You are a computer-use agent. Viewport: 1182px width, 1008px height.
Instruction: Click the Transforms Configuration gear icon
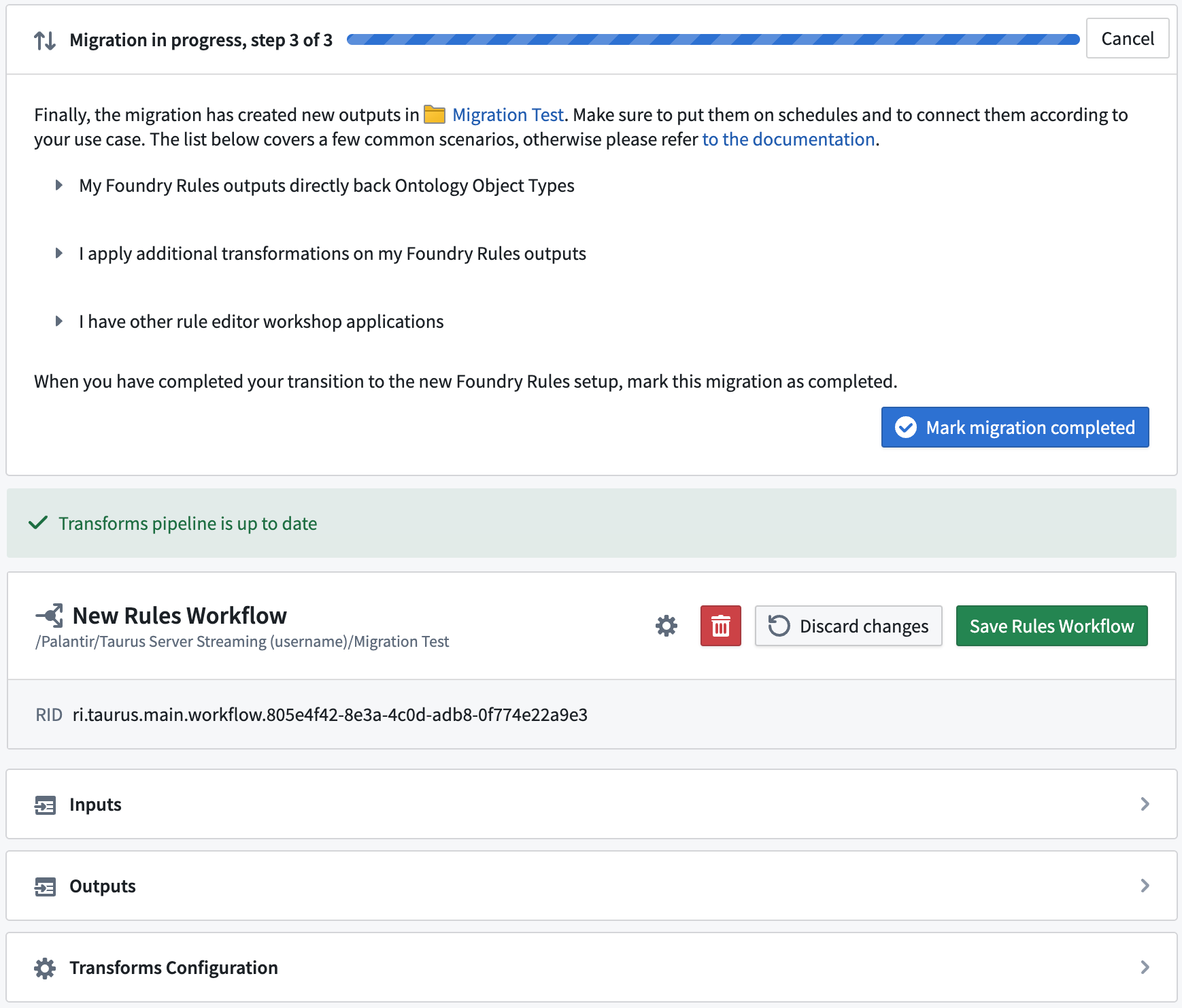(x=45, y=968)
